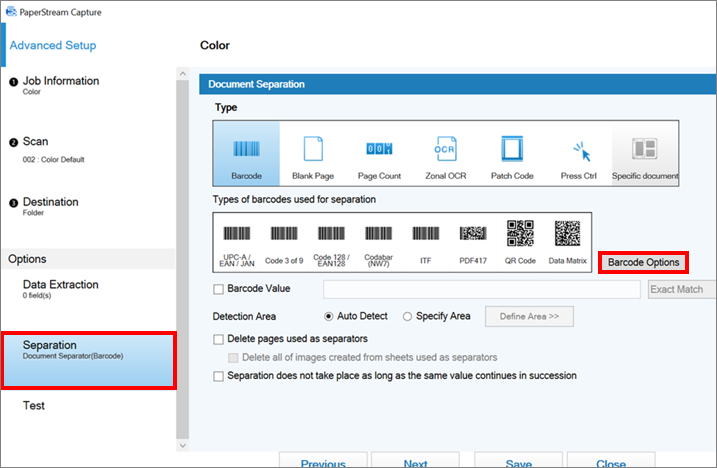Choose PDF417 barcode type

pos(473,242)
